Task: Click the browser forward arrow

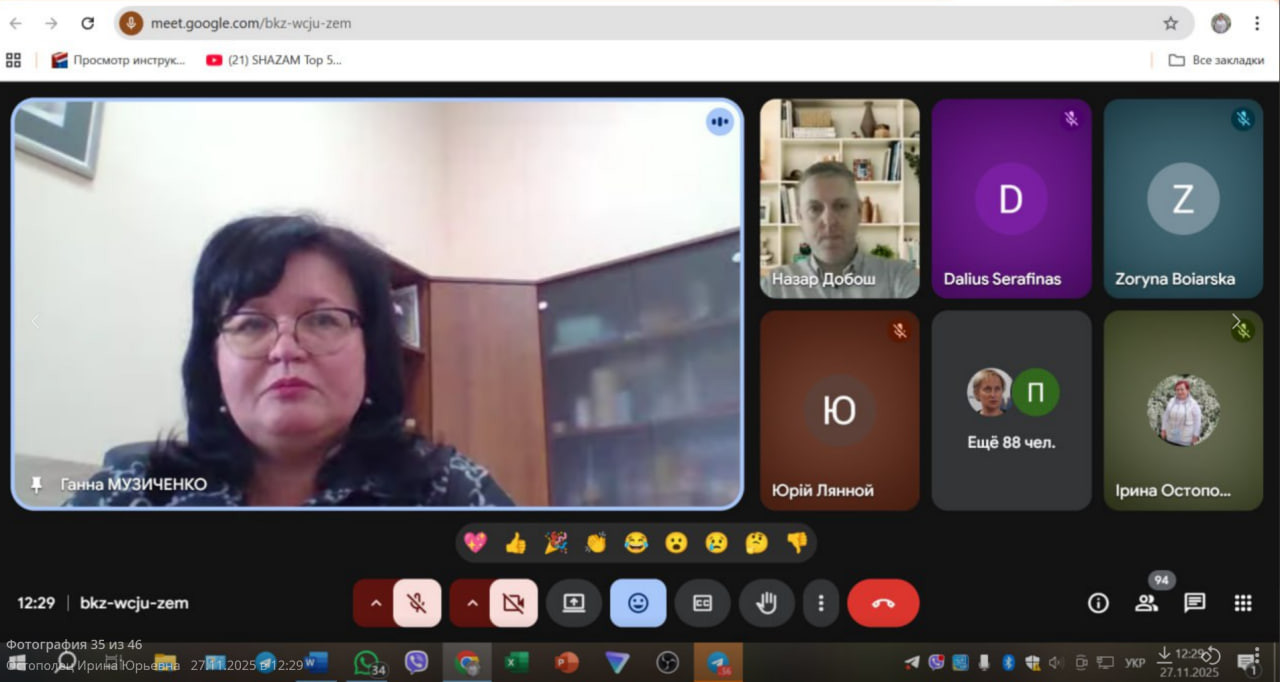Action: tap(51, 23)
